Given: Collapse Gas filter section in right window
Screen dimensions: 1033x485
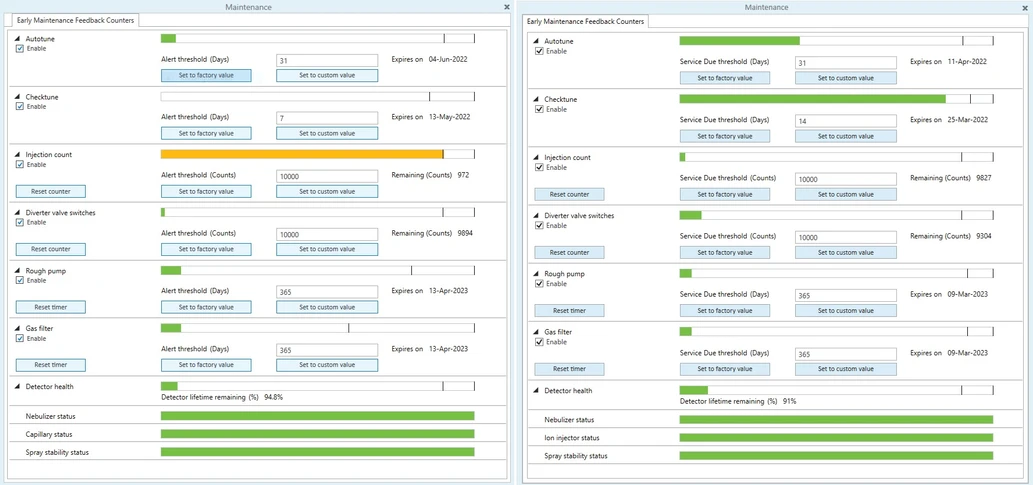Looking at the screenshot, I should 536,333.
